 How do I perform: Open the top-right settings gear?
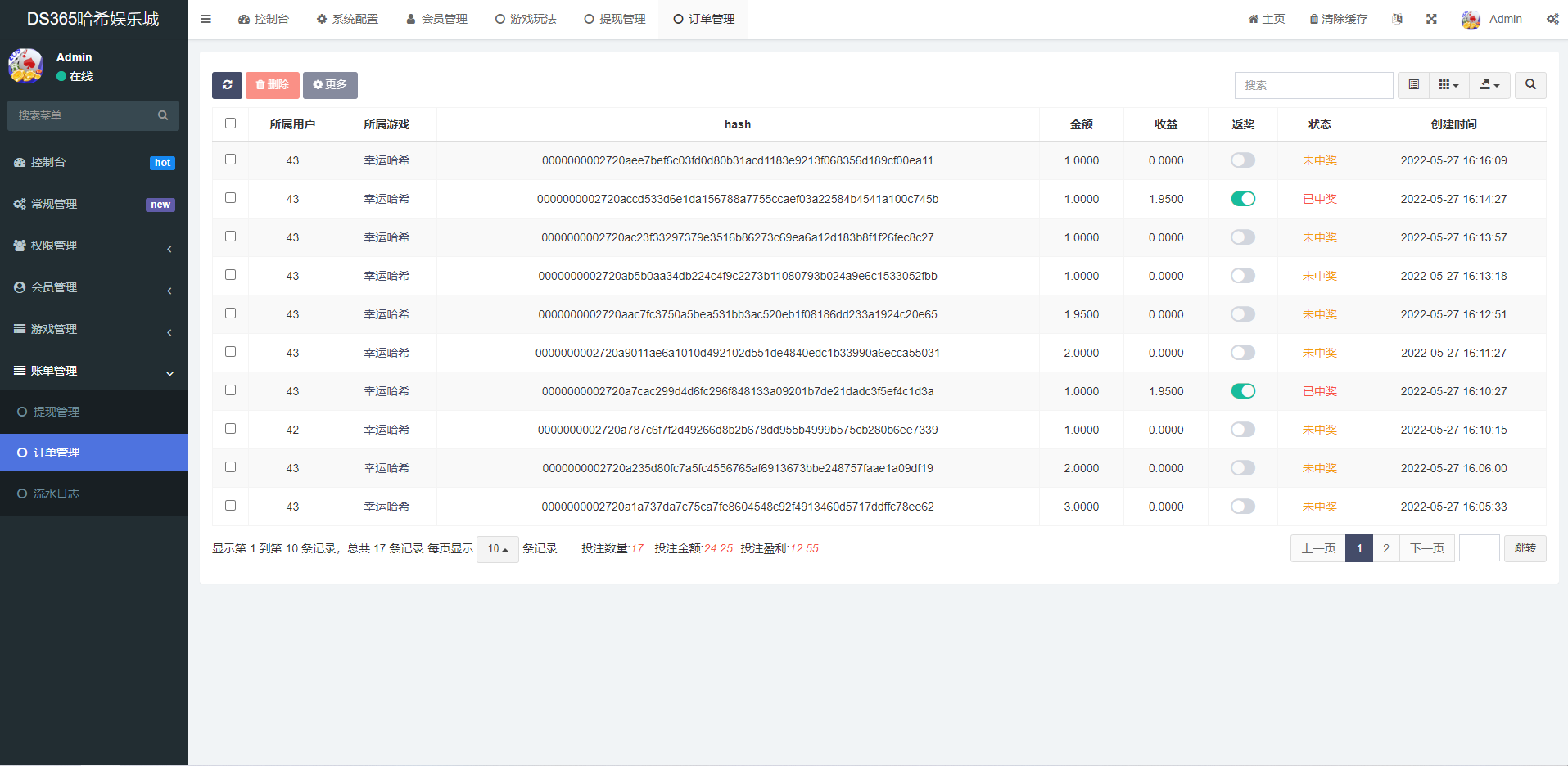1553,18
